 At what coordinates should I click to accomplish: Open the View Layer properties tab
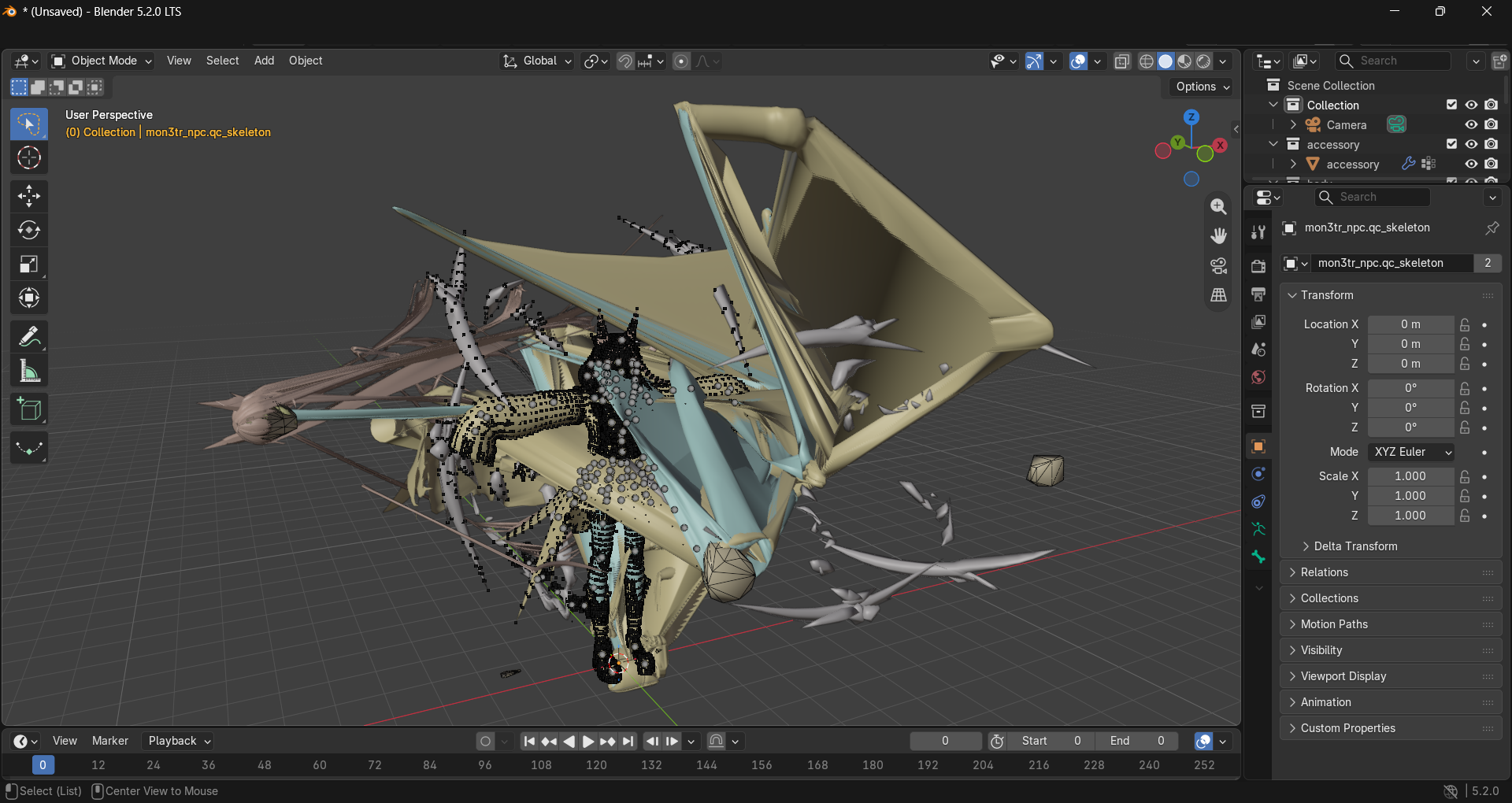click(x=1258, y=322)
